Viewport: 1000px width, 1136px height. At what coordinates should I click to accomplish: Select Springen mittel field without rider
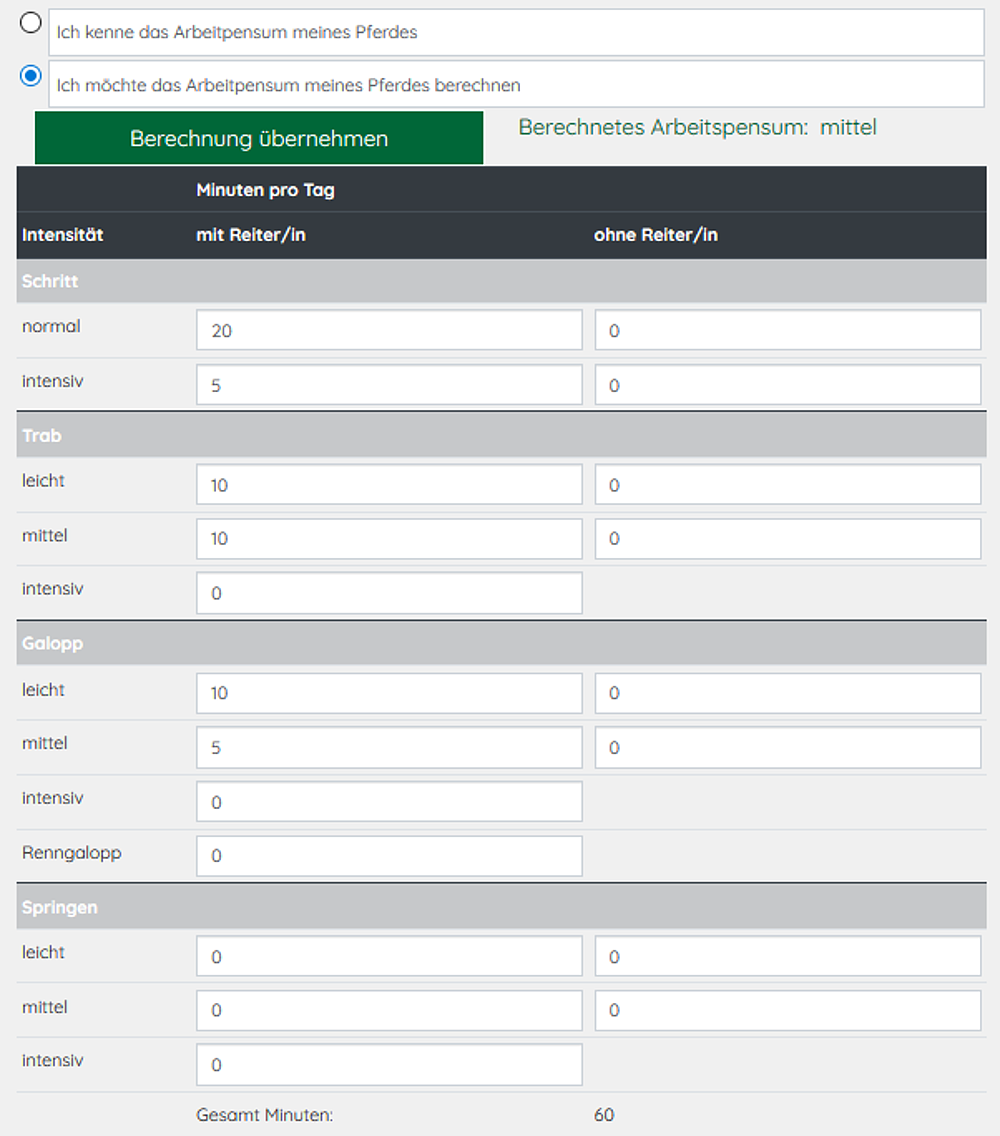(x=787, y=1010)
